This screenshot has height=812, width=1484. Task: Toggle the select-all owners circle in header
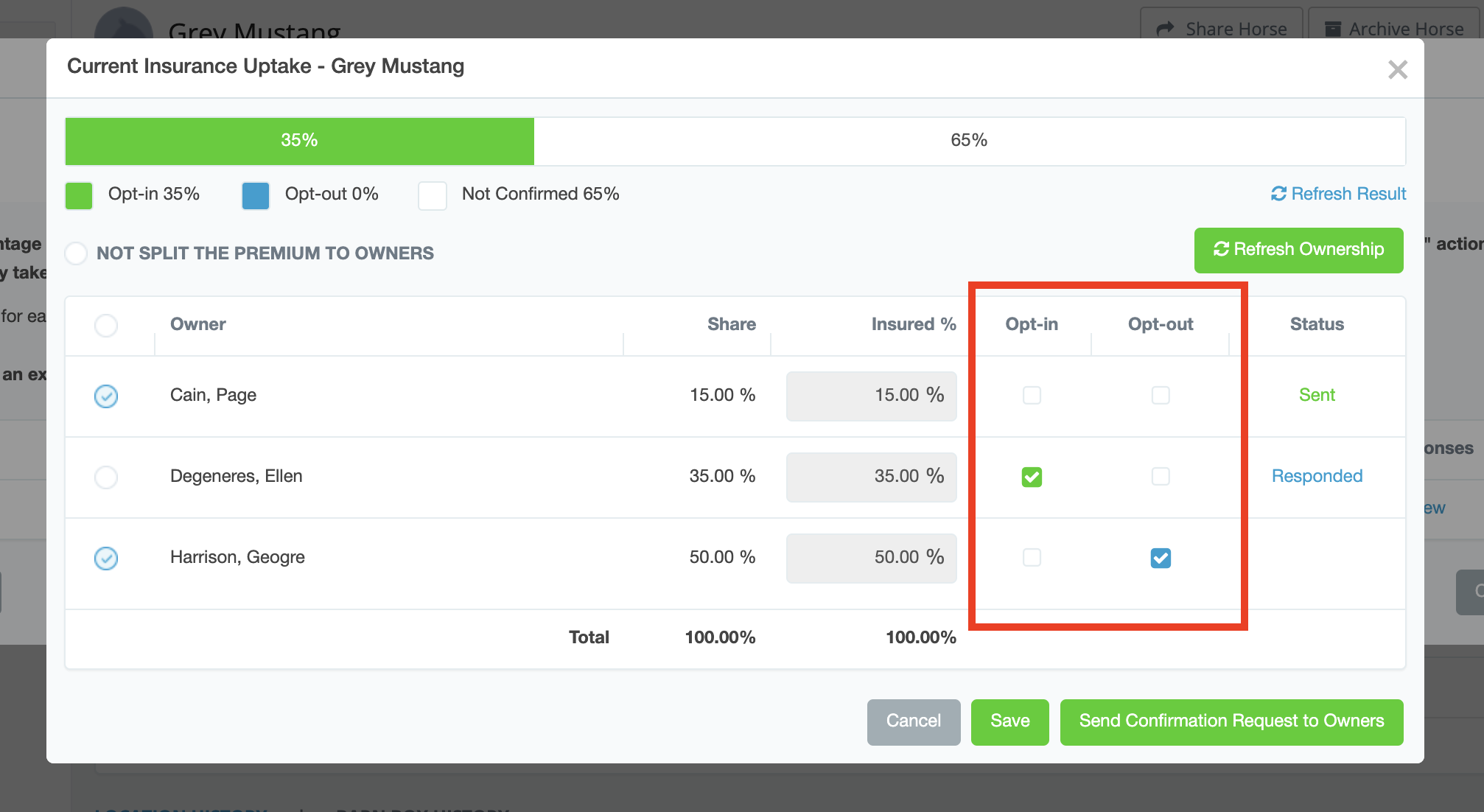[106, 325]
